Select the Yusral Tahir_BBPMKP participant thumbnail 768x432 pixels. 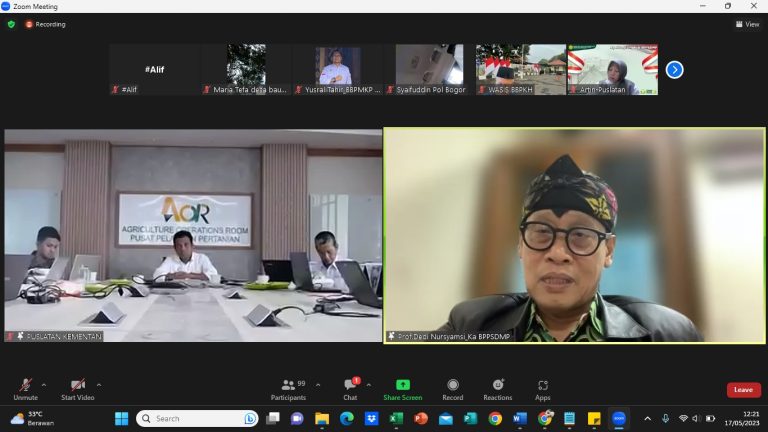click(x=338, y=69)
